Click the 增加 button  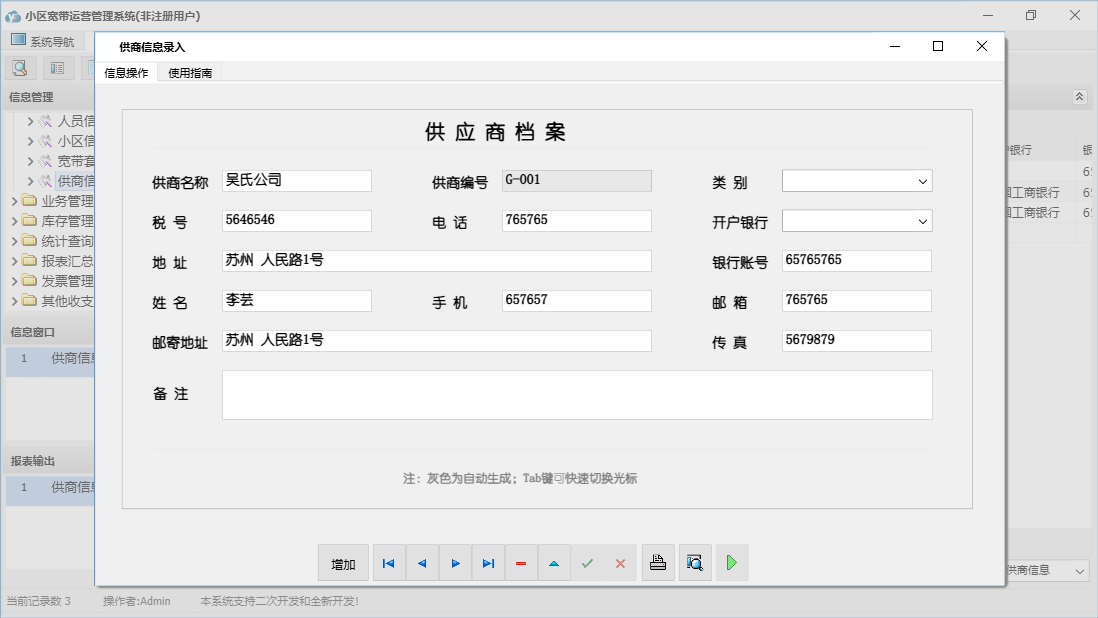[343, 564]
